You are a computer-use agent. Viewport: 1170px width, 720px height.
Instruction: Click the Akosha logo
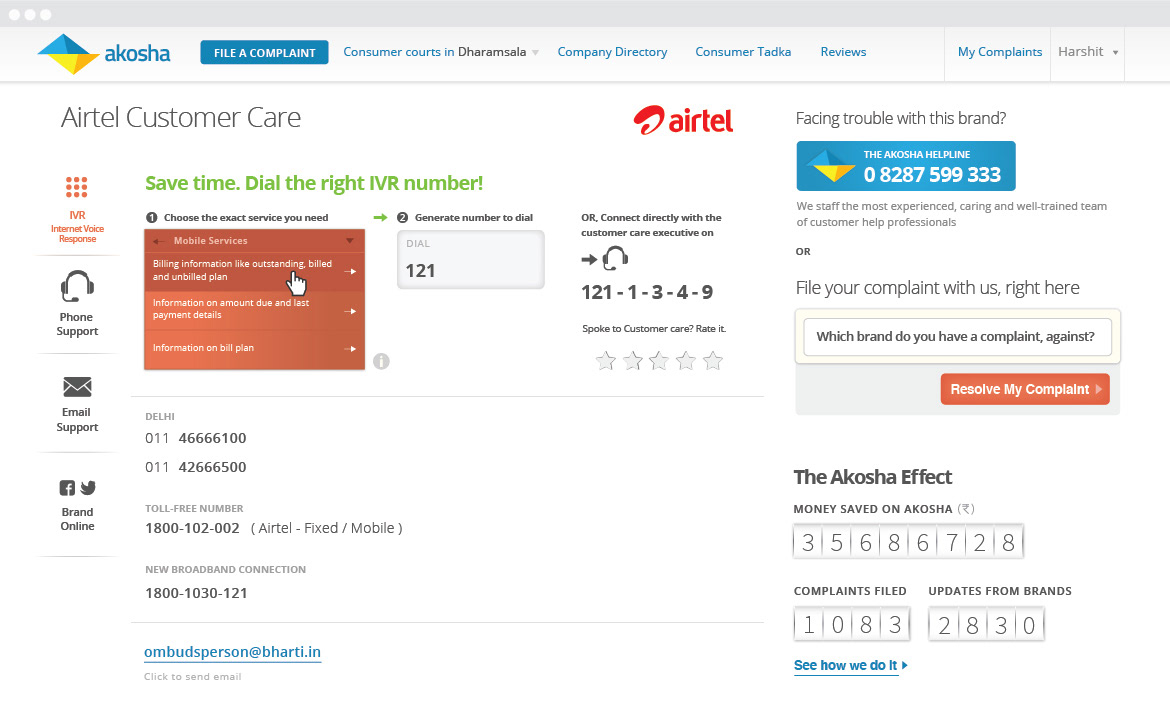click(x=103, y=54)
